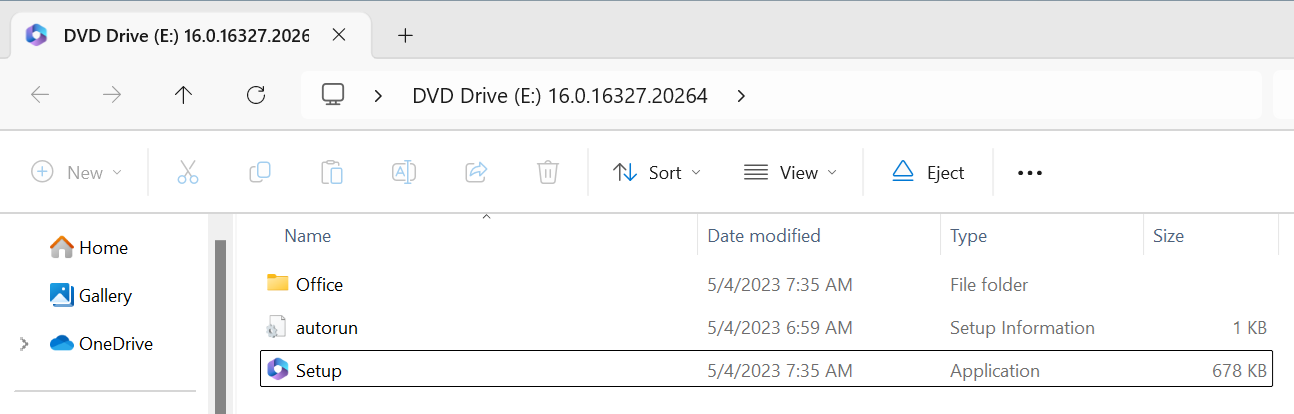Open OneDrive in navigation pane
The image size is (1294, 414).
pos(102,344)
